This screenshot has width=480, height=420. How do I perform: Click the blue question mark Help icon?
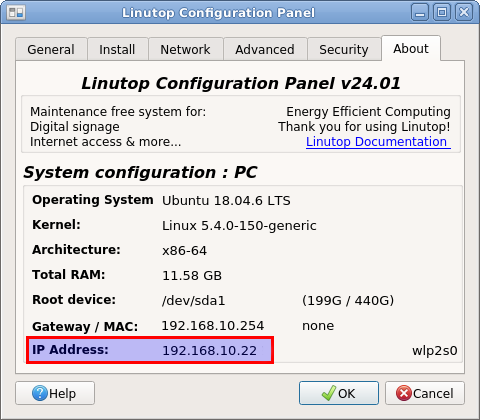tap(40, 393)
